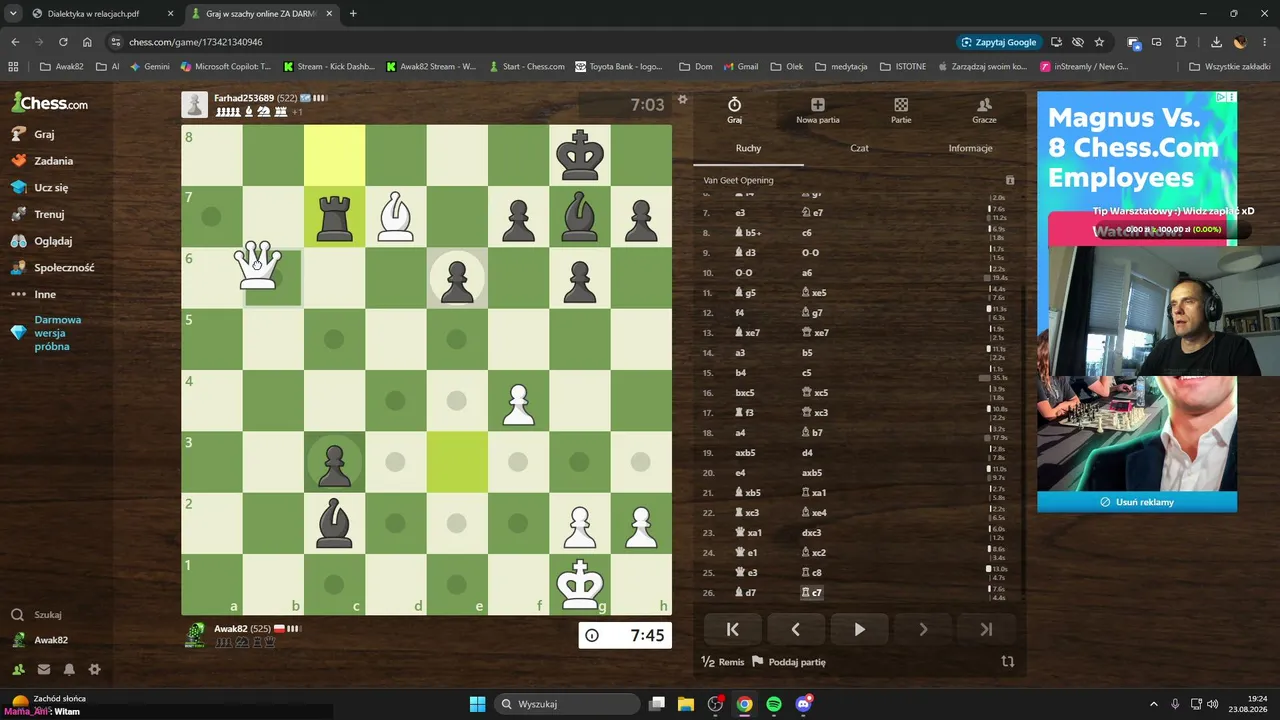Play through the moves
1280x720 pixels.
(x=859, y=629)
